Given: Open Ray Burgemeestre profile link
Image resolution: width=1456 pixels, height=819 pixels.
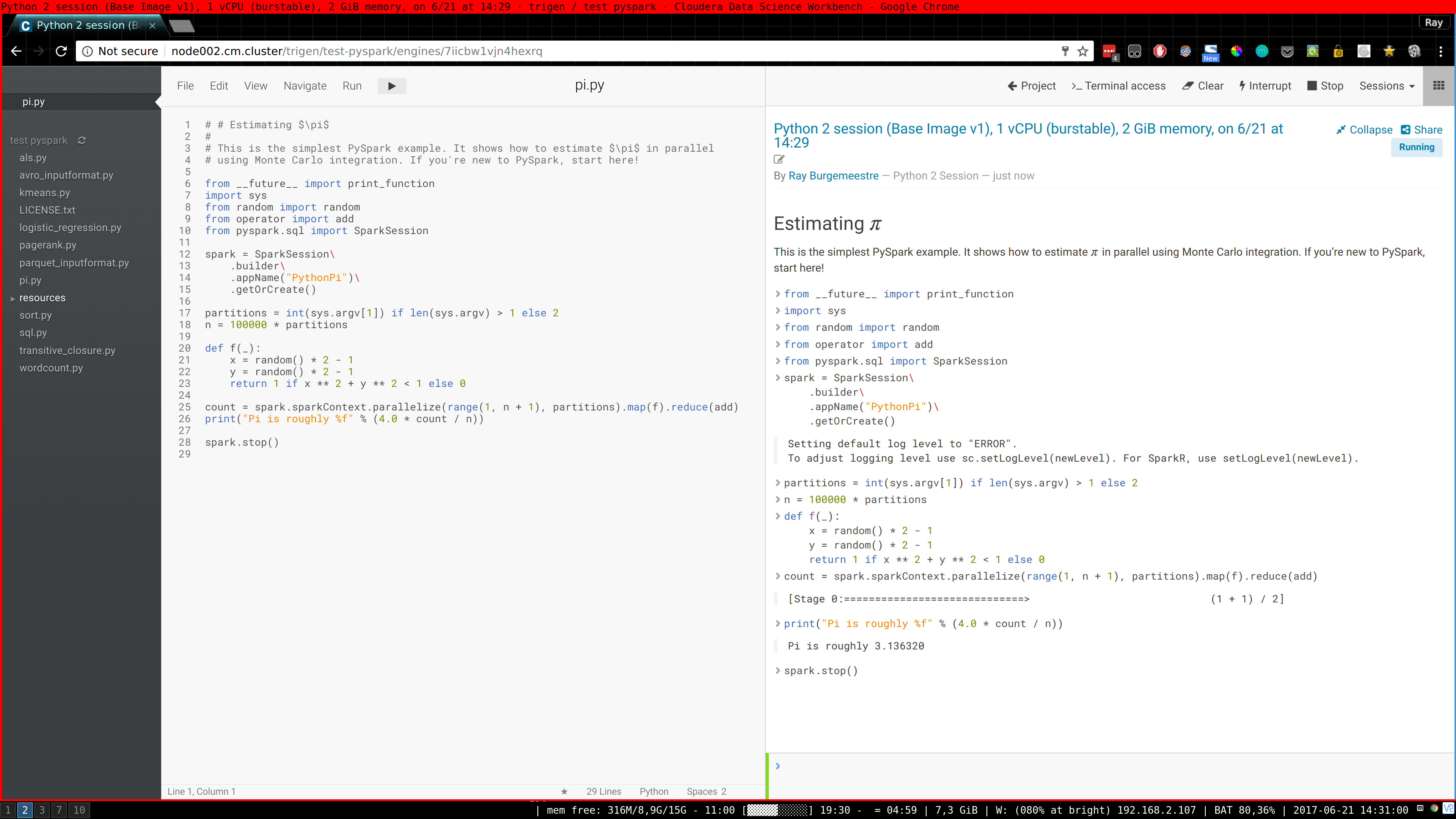Looking at the screenshot, I should (833, 176).
